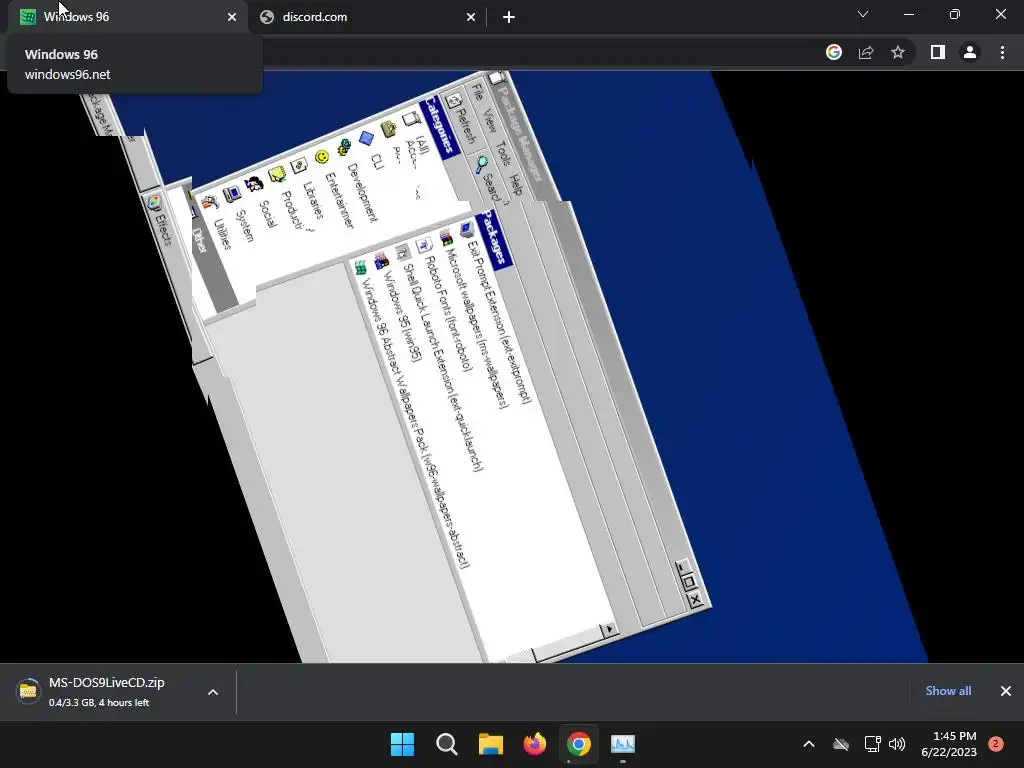1024x768 pixels.
Task: Close the downloads bar
Action: point(1006,691)
